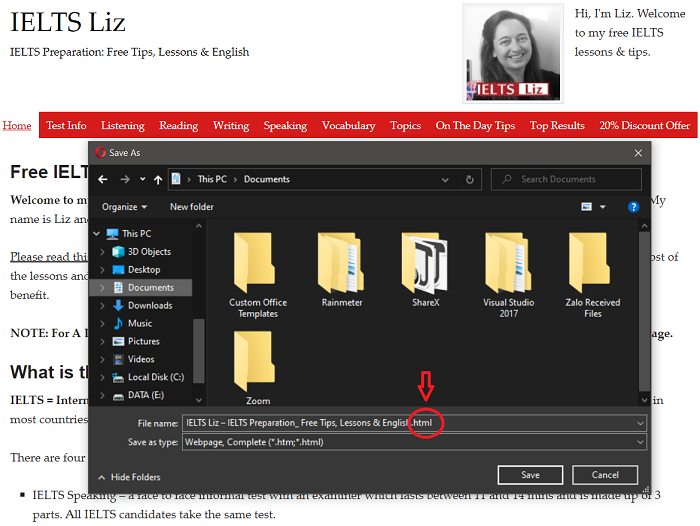Open Reading tab on the webpage
The width and height of the screenshot is (700, 526).
(179, 125)
